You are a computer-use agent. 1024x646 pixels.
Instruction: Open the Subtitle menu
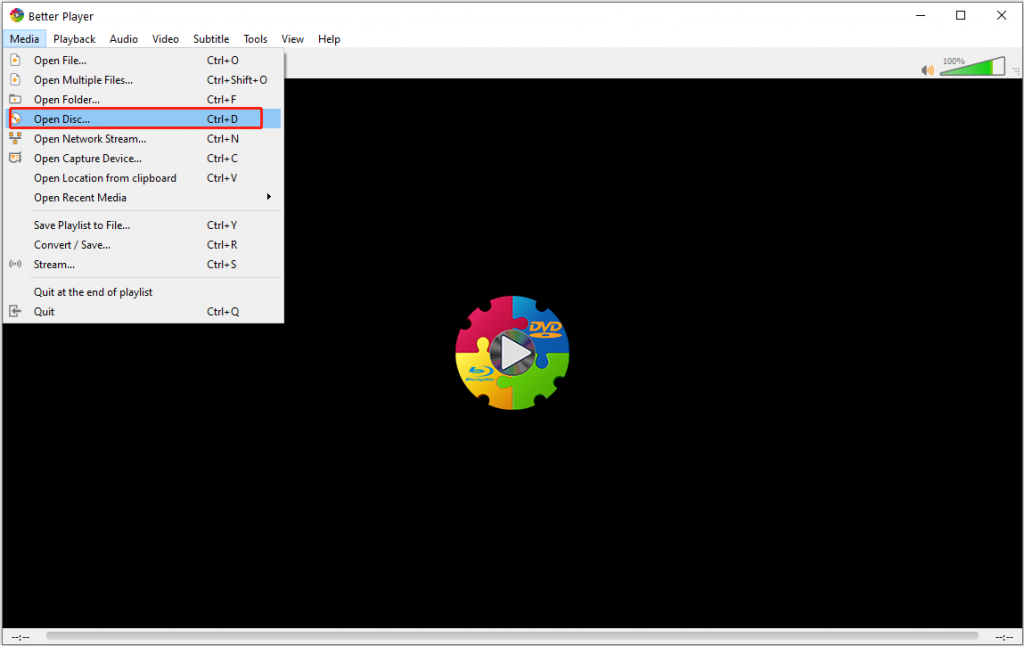click(x=211, y=39)
